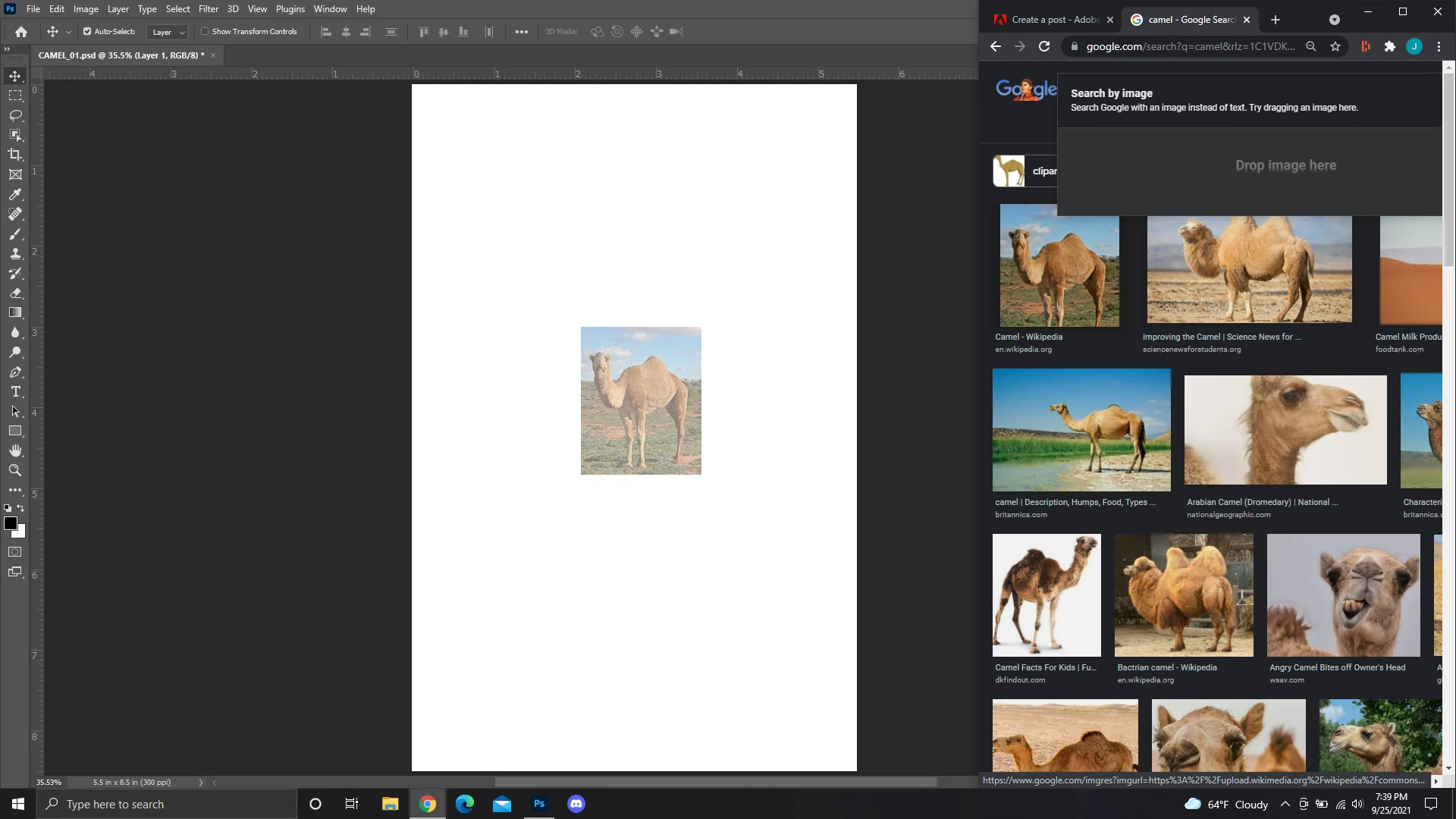Select the Clone Stamp tool
The image size is (1456, 819).
point(15,253)
